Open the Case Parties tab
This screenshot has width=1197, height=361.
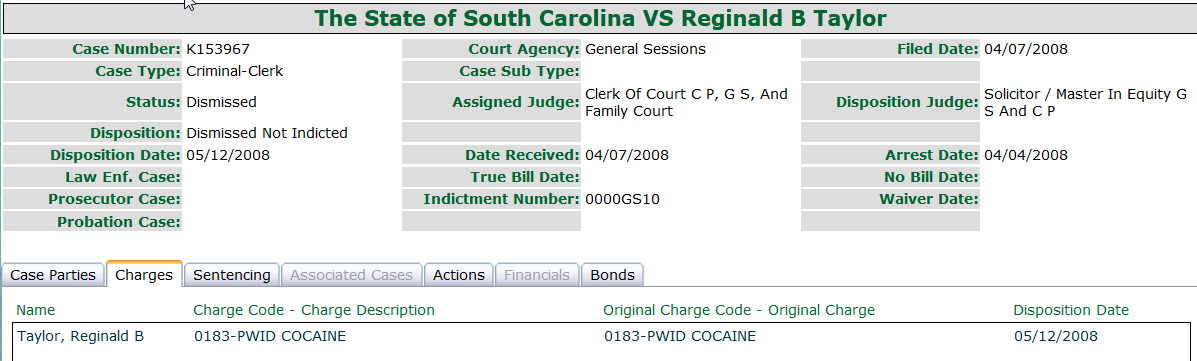pos(53,275)
